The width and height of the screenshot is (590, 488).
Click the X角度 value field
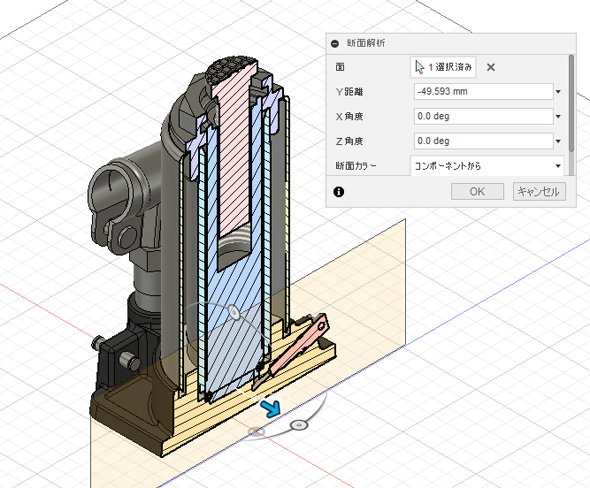484,116
